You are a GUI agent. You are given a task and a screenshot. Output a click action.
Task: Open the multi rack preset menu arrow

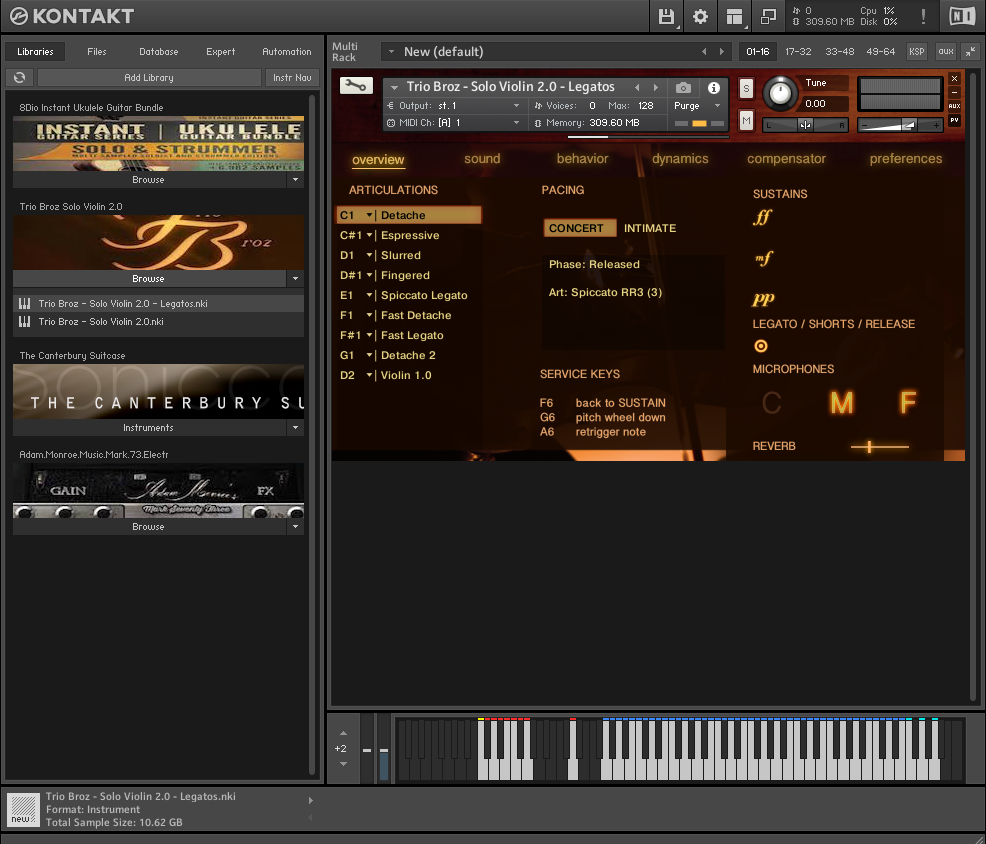click(391, 52)
